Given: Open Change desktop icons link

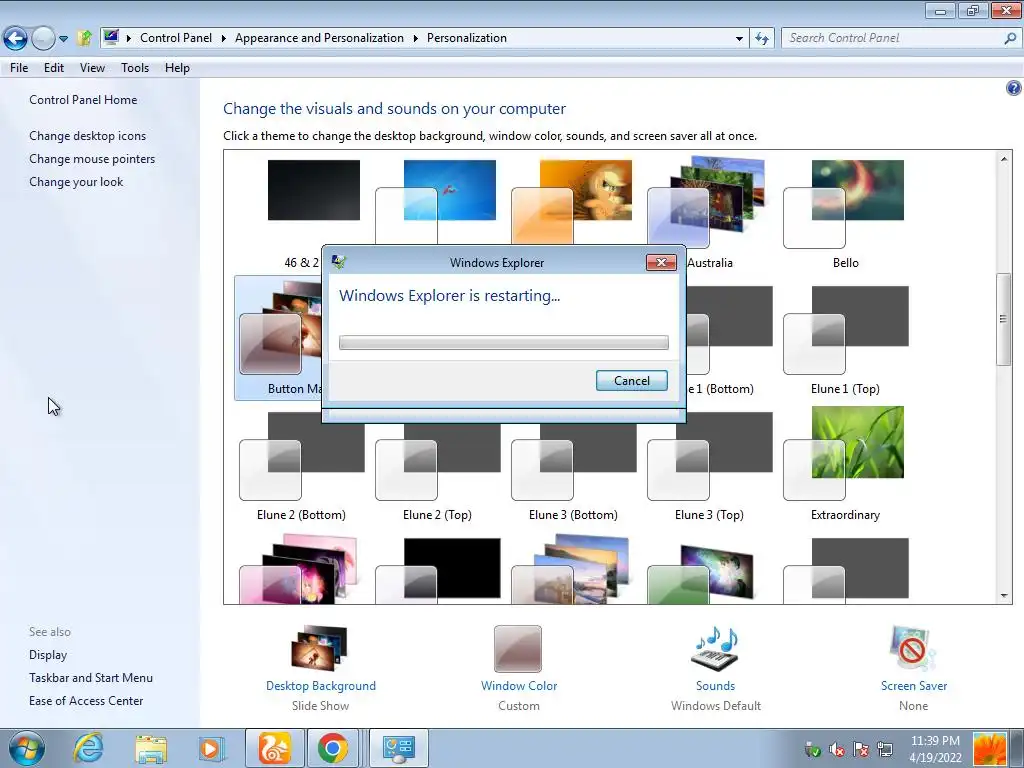Looking at the screenshot, I should coord(88,136).
